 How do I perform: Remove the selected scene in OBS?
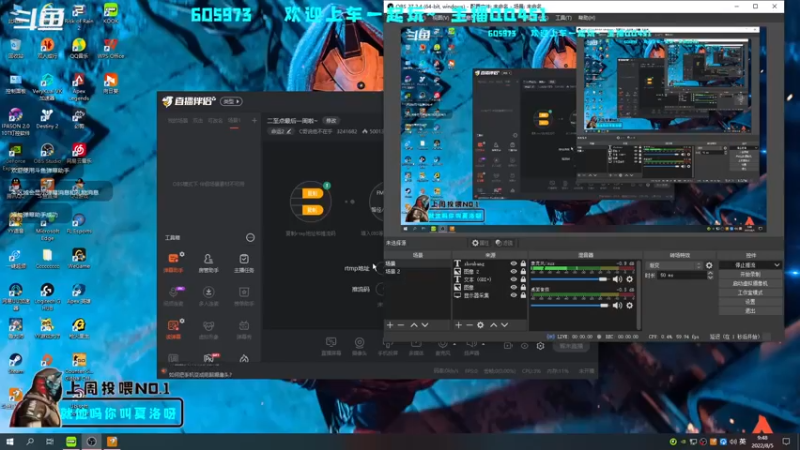coord(401,325)
